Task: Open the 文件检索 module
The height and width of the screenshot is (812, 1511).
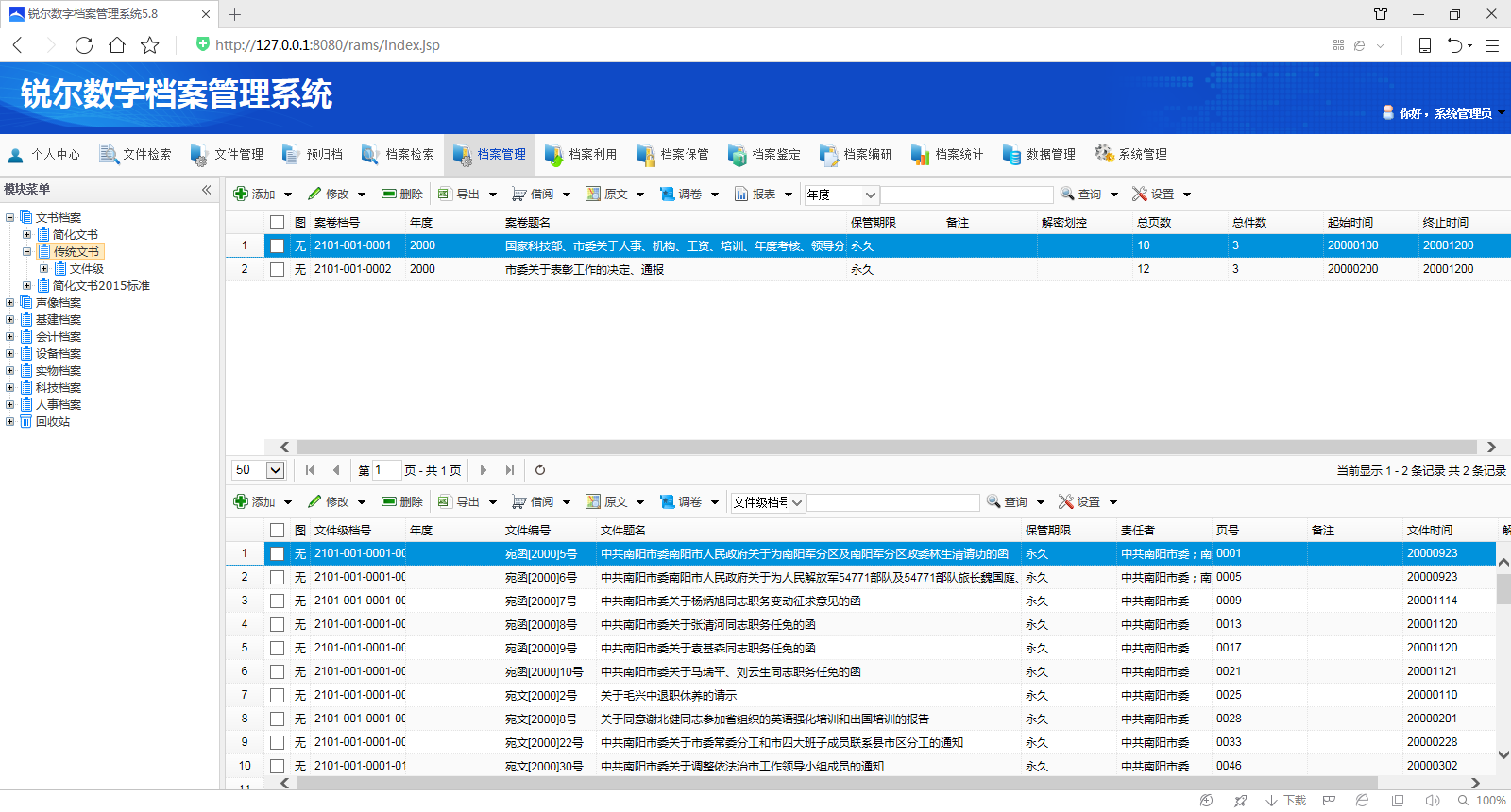Action: (x=135, y=154)
